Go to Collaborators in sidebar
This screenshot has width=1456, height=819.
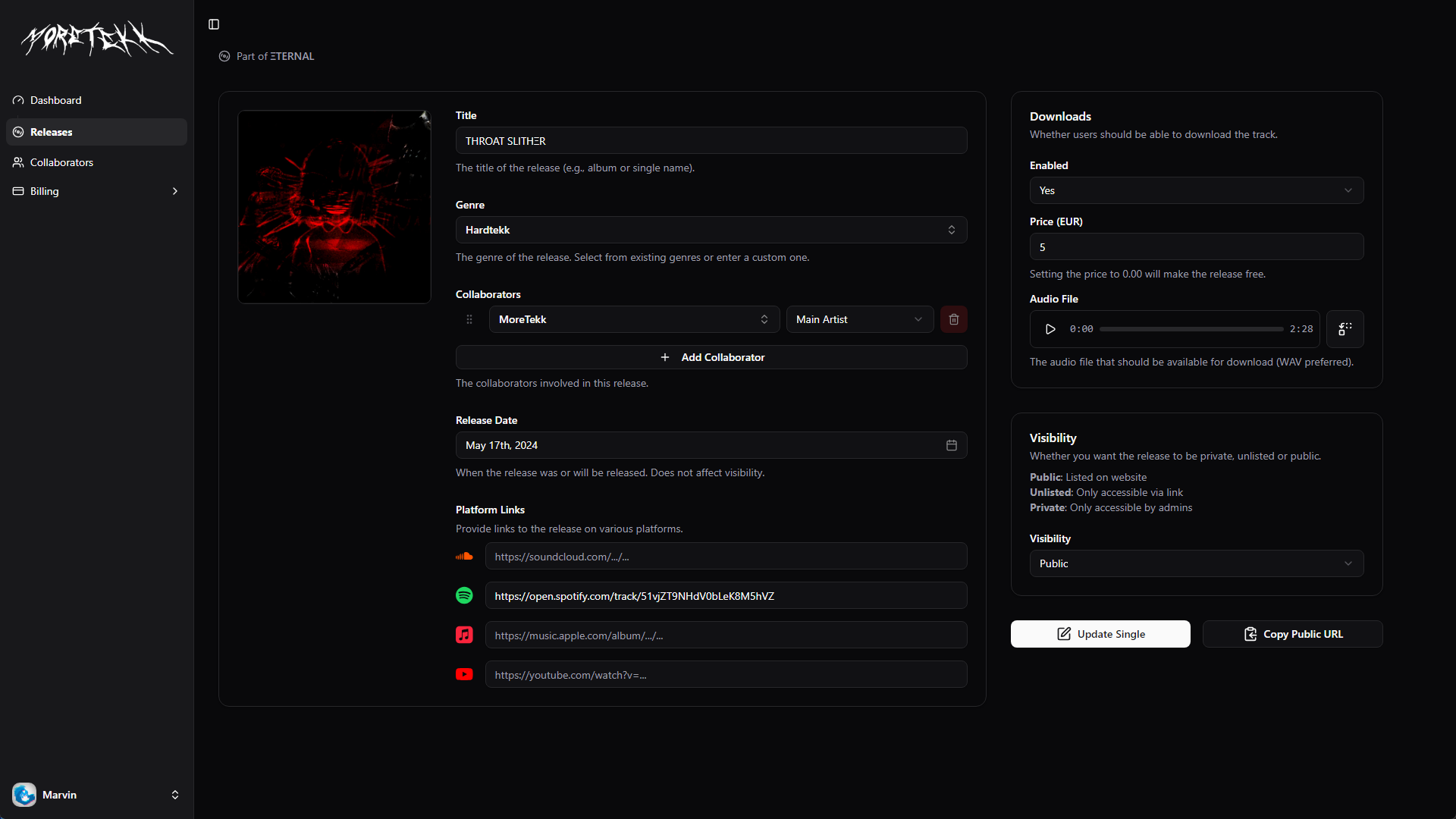coord(61,162)
